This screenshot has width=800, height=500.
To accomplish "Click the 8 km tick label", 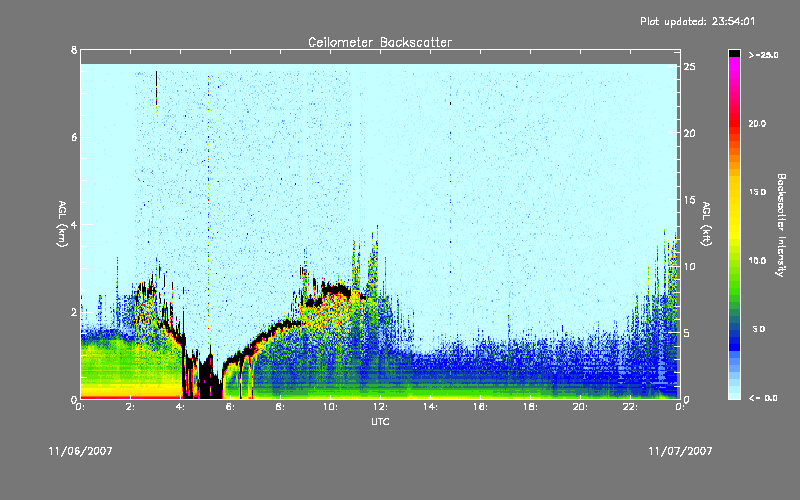I will (x=74, y=50).
